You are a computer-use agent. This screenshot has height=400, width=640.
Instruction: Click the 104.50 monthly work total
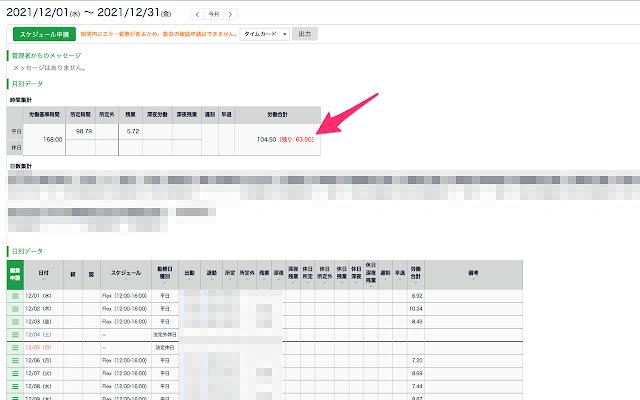click(x=267, y=140)
